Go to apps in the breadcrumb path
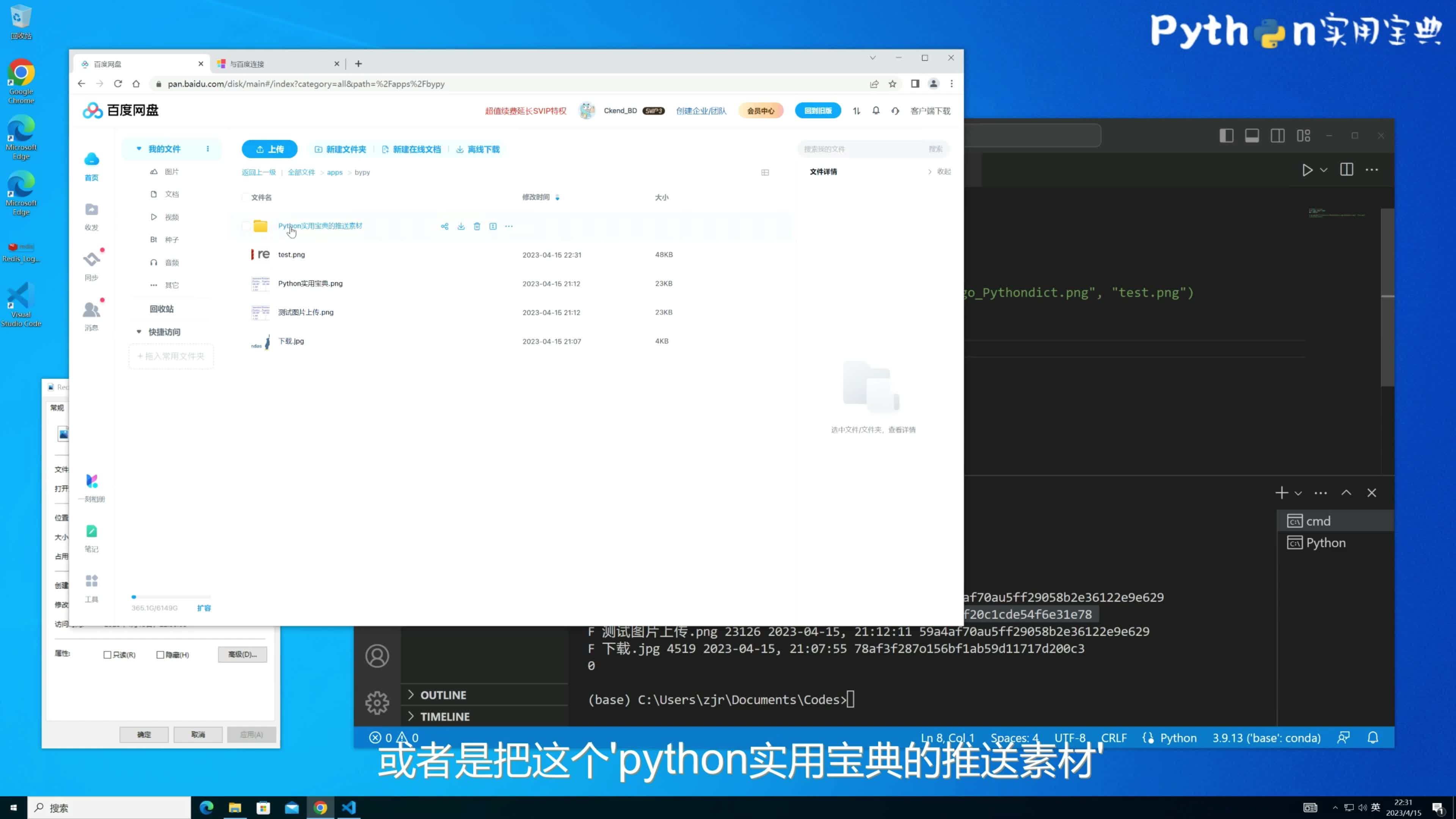 [334, 173]
